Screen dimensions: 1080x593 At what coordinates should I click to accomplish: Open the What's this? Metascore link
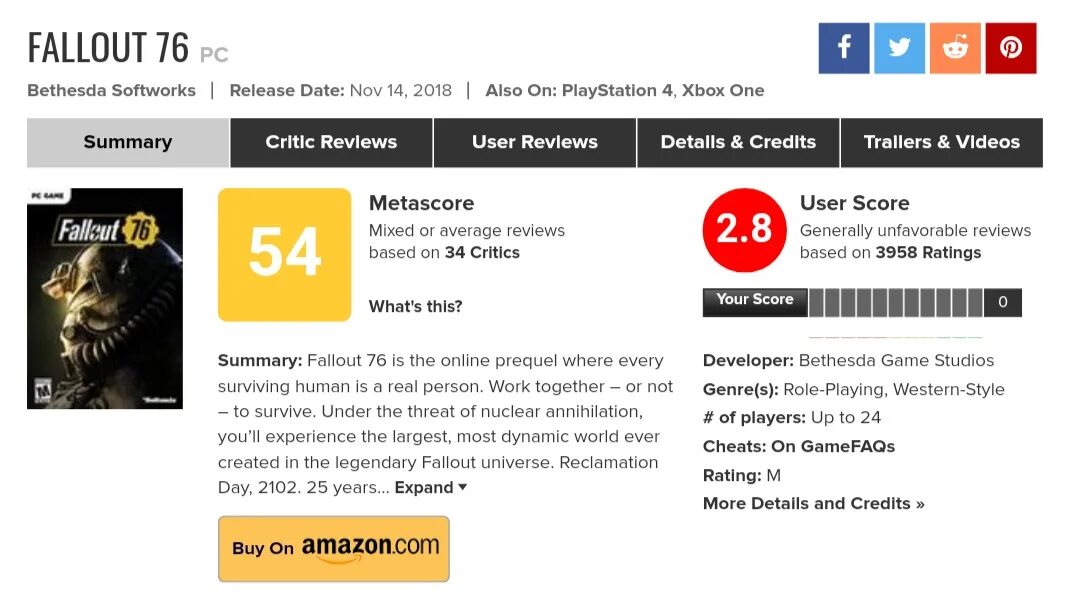click(415, 306)
